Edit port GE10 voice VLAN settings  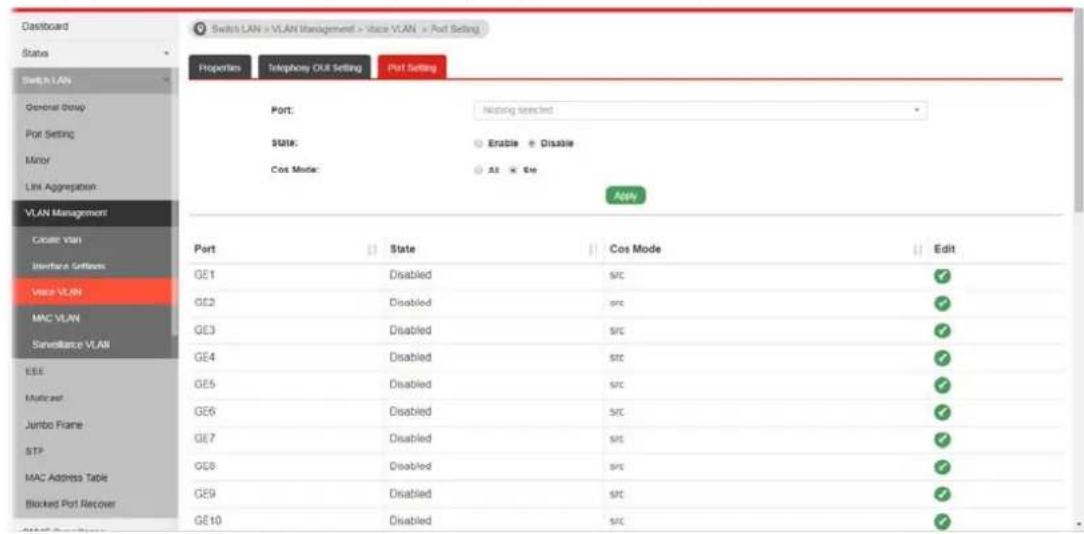(940, 521)
